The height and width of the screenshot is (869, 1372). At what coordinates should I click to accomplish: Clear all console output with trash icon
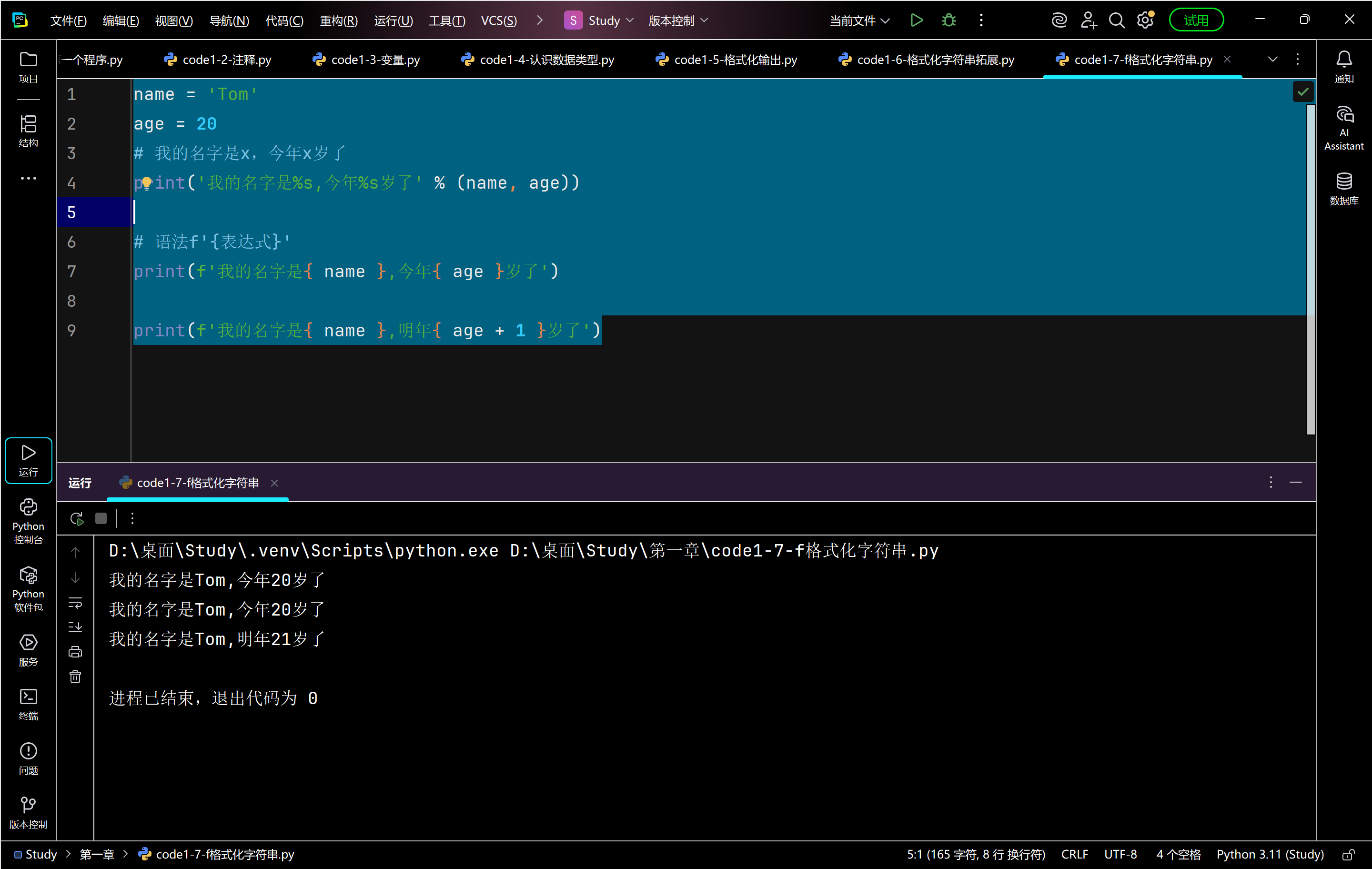[x=75, y=677]
